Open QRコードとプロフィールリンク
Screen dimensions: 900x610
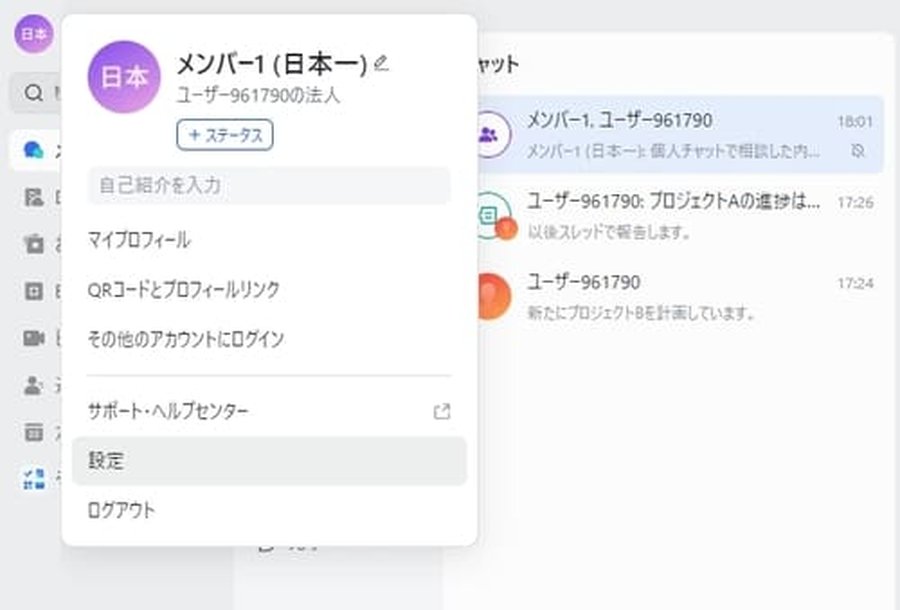[185, 290]
